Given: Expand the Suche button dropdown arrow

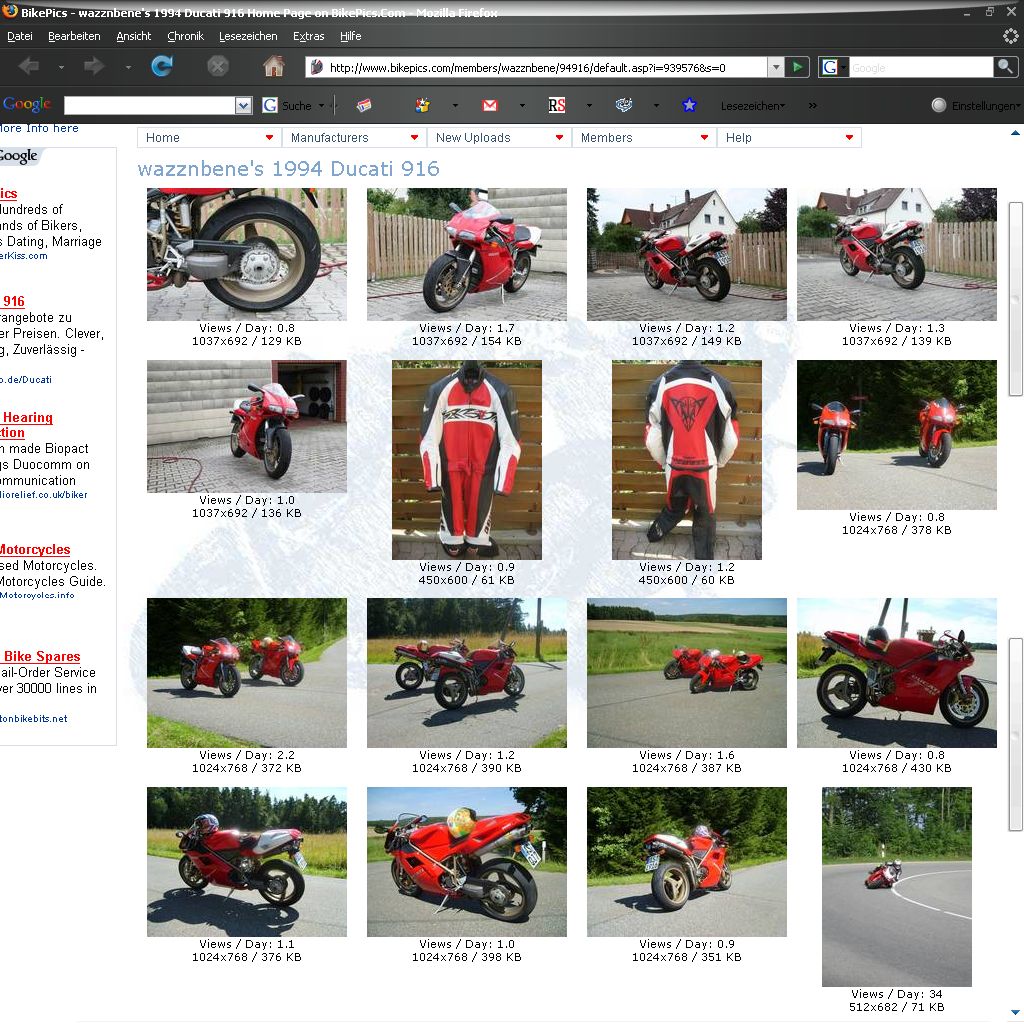Looking at the screenshot, I should tap(321, 105).
